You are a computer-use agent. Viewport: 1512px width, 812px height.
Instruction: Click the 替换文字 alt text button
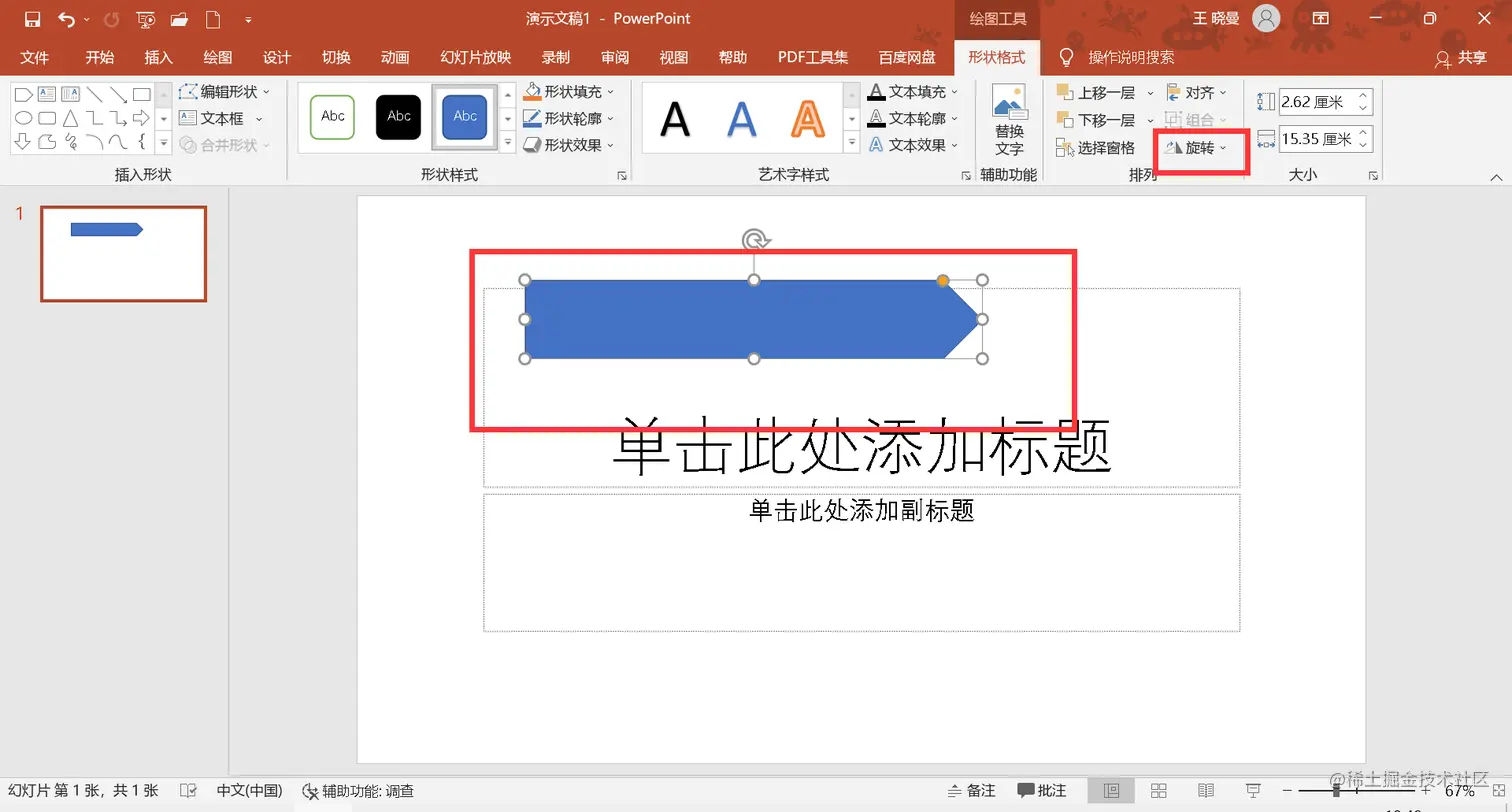pos(1009,120)
